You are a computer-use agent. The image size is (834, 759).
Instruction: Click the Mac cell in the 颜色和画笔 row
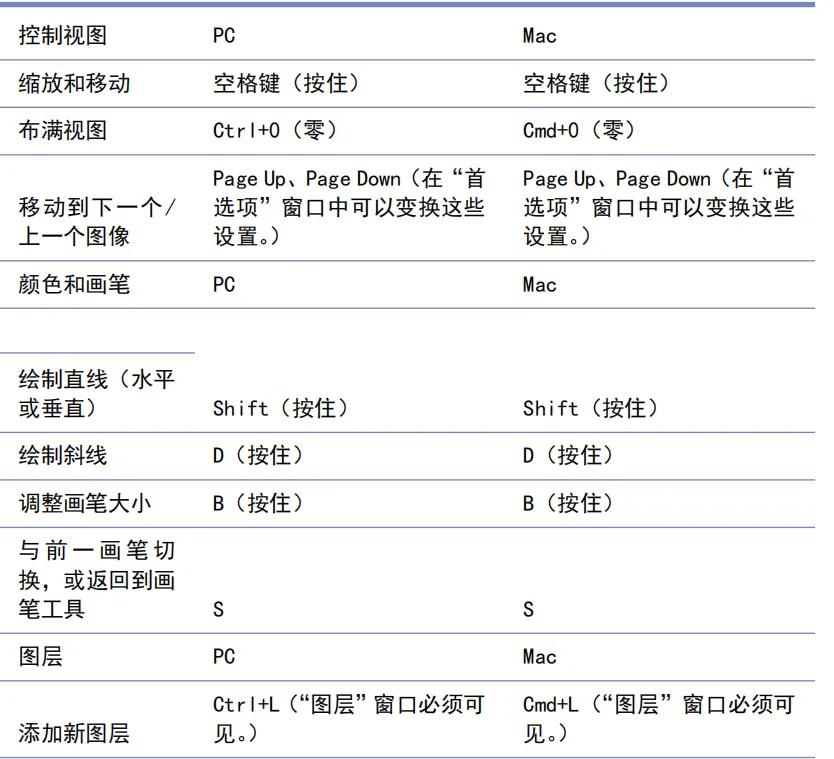tap(539, 285)
